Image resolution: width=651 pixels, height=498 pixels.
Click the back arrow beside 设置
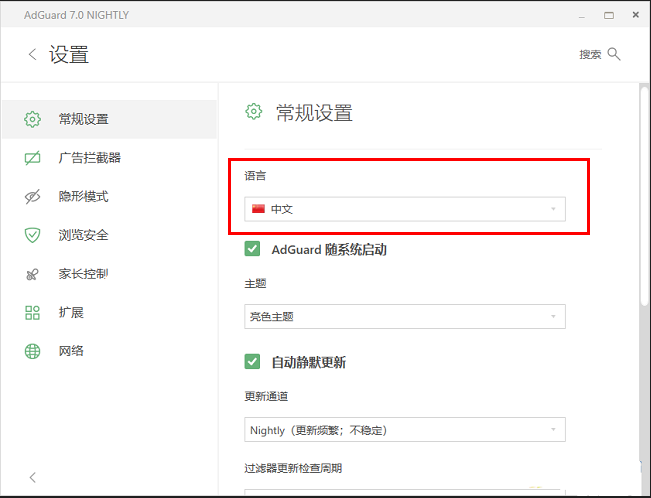(x=32, y=55)
